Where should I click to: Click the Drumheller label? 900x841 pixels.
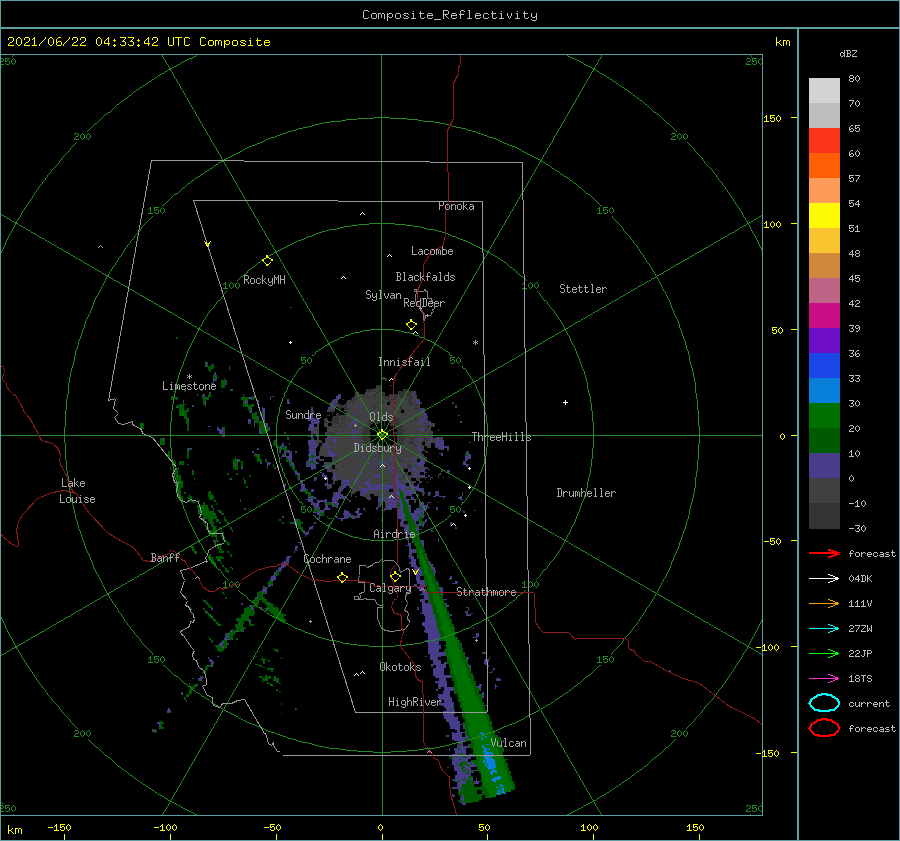[x=586, y=493]
